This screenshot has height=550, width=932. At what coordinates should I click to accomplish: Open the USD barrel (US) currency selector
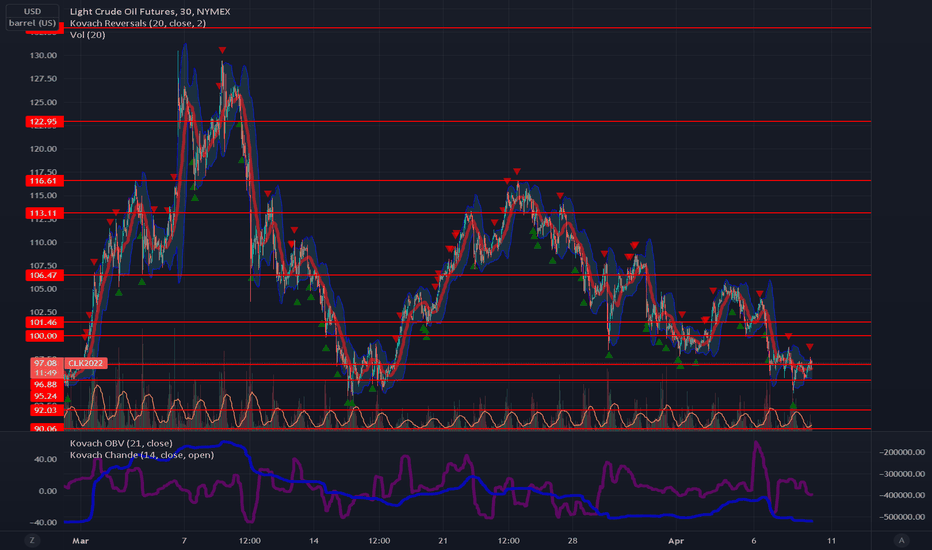(x=32, y=17)
